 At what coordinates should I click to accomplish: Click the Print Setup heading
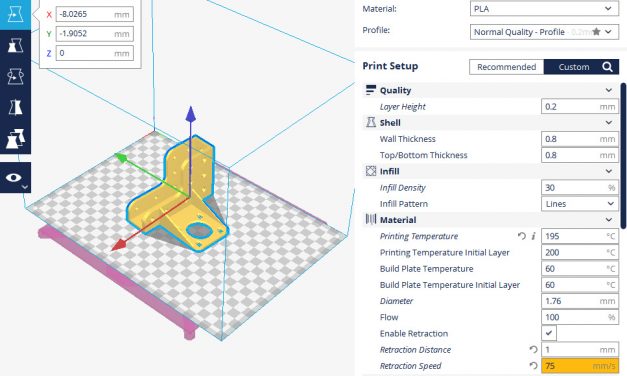(390, 66)
